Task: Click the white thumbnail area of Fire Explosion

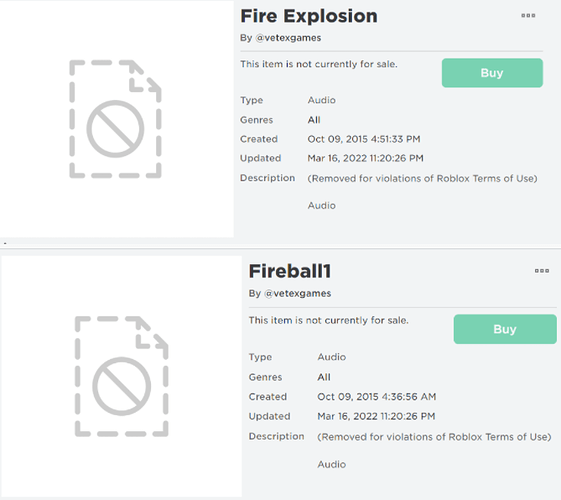Action: click(117, 119)
